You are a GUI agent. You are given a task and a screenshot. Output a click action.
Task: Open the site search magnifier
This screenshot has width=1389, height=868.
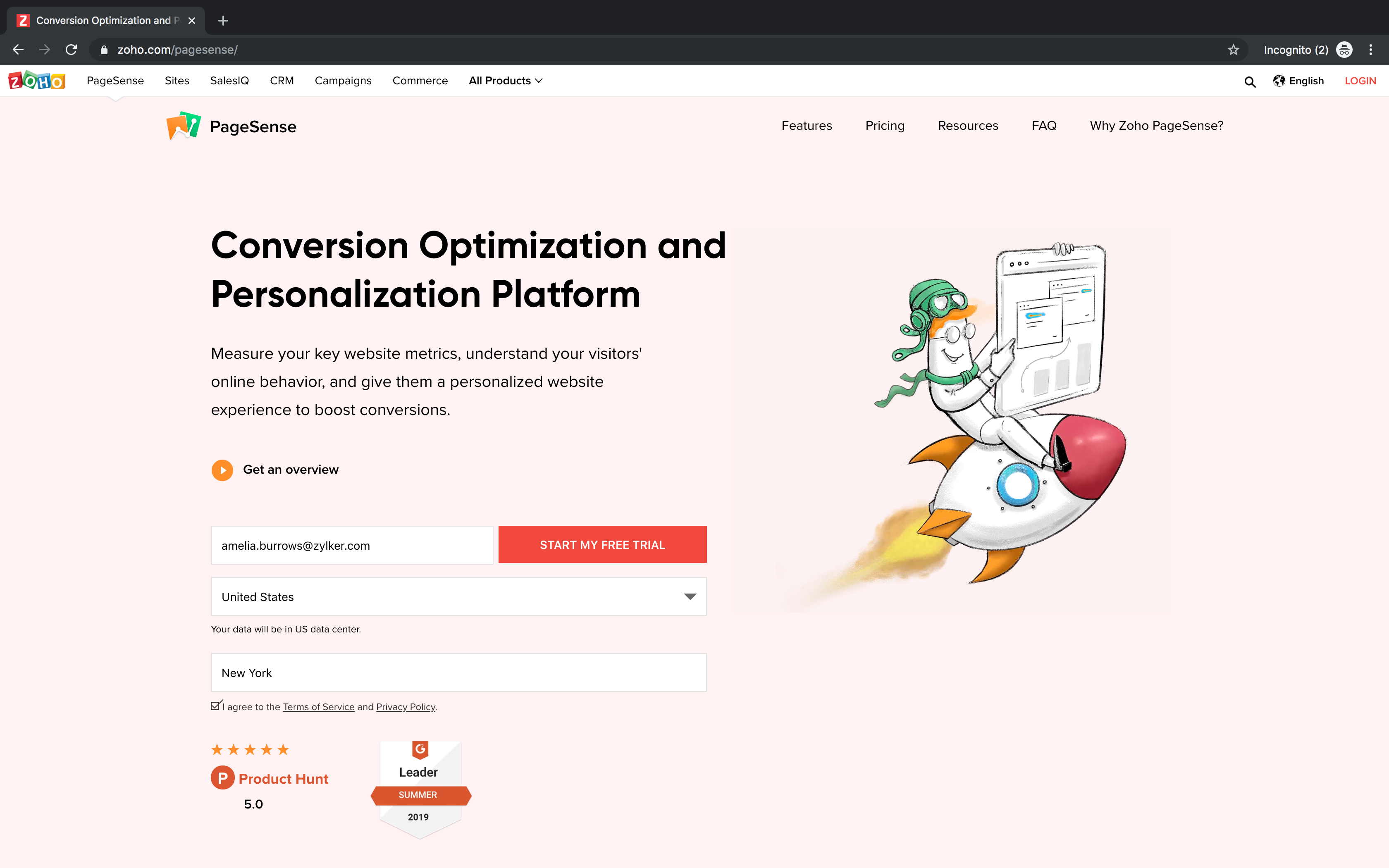[1250, 81]
